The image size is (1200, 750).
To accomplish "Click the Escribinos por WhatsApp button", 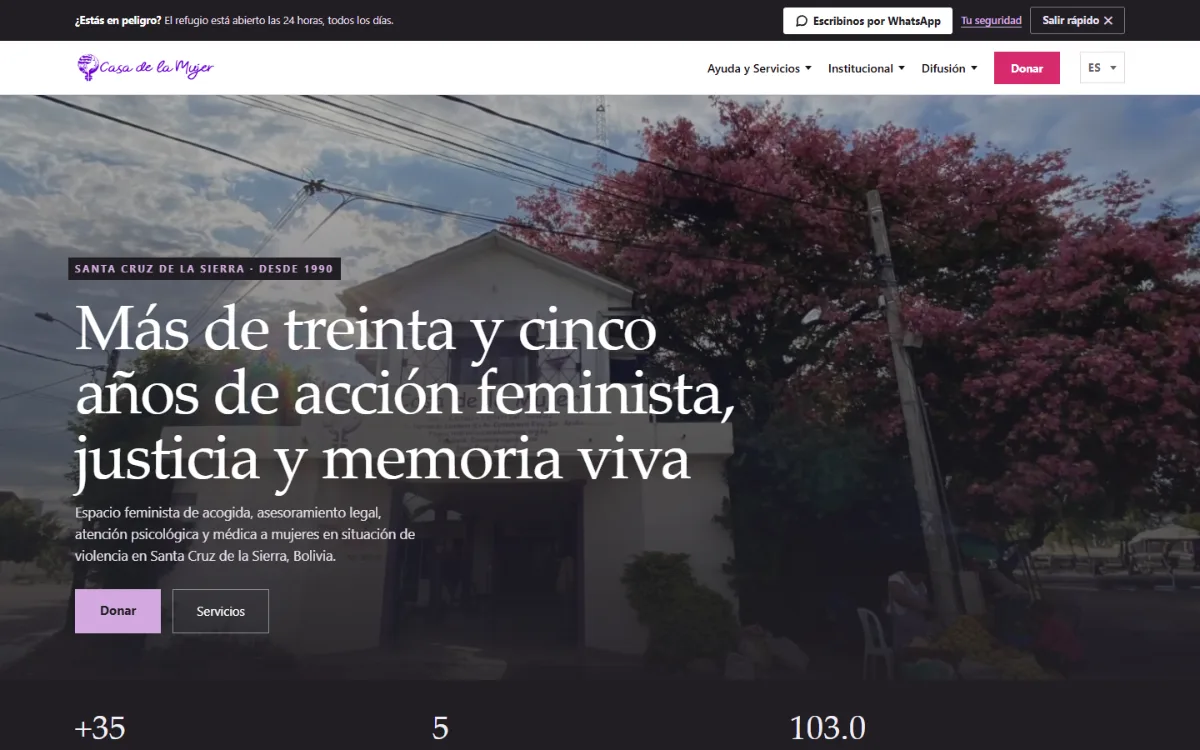I will tap(868, 21).
